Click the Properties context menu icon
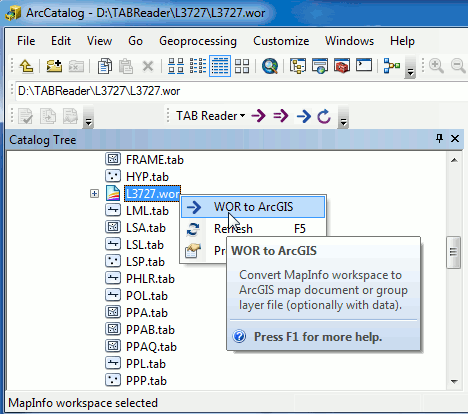The width and height of the screenshot is (468, 414). tap(193, 251)
